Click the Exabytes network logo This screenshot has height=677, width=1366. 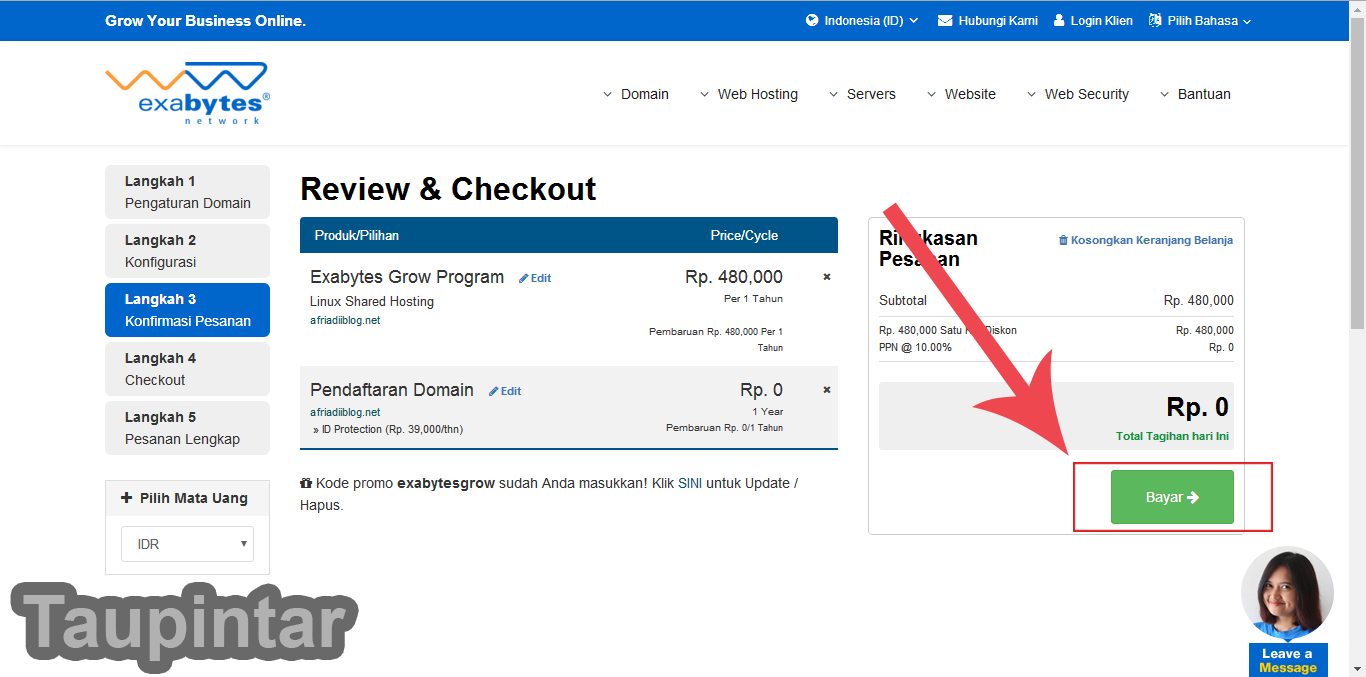pyautogui.click(x=187, y=93)
